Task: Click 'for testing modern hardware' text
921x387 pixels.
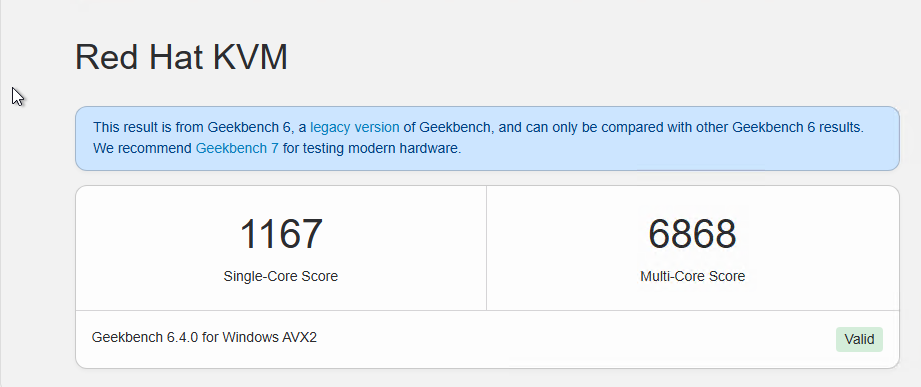Action: [372, 149]
